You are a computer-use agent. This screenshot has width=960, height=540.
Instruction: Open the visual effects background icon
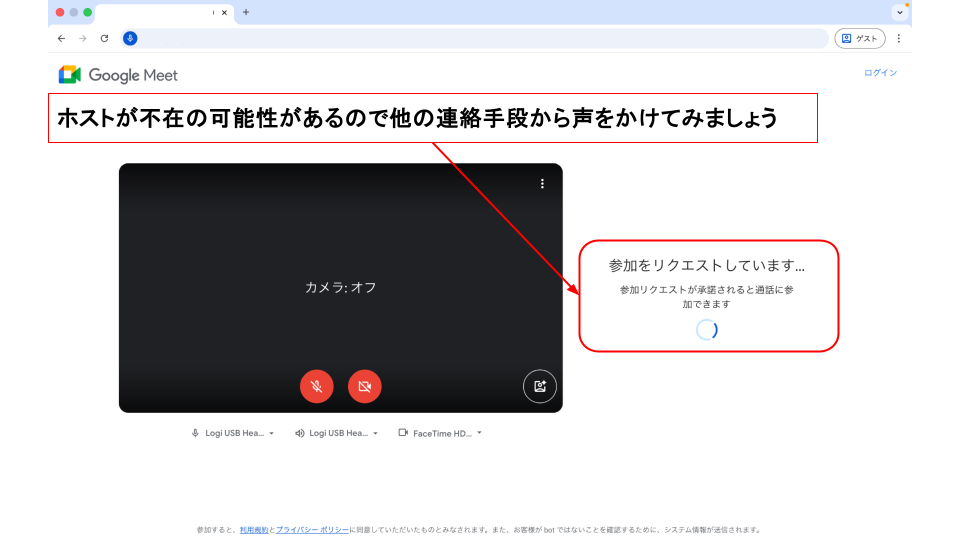[x=540, y=386]
